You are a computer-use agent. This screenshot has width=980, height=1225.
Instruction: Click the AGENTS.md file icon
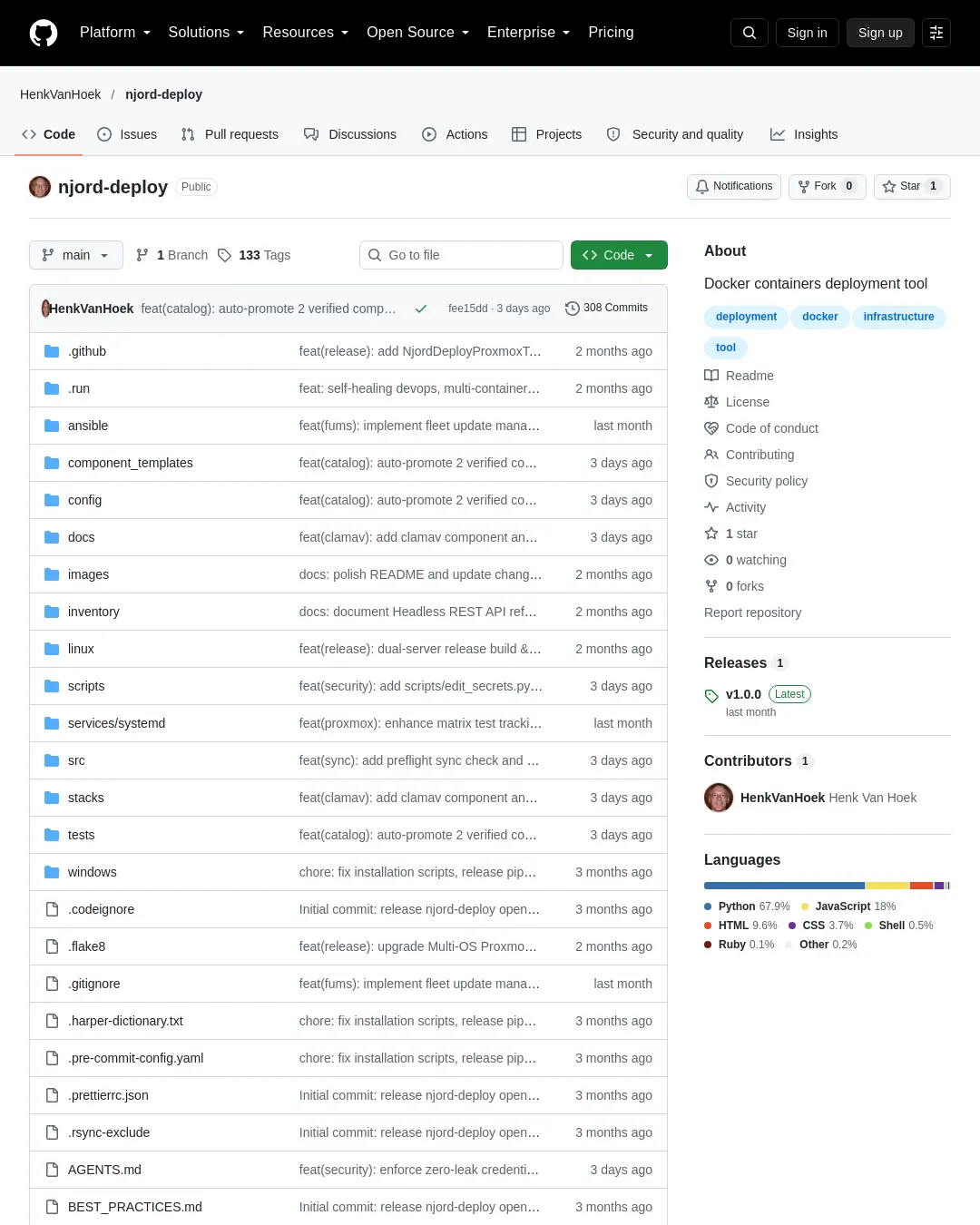pyautogui.click(x=52, y=1170)
